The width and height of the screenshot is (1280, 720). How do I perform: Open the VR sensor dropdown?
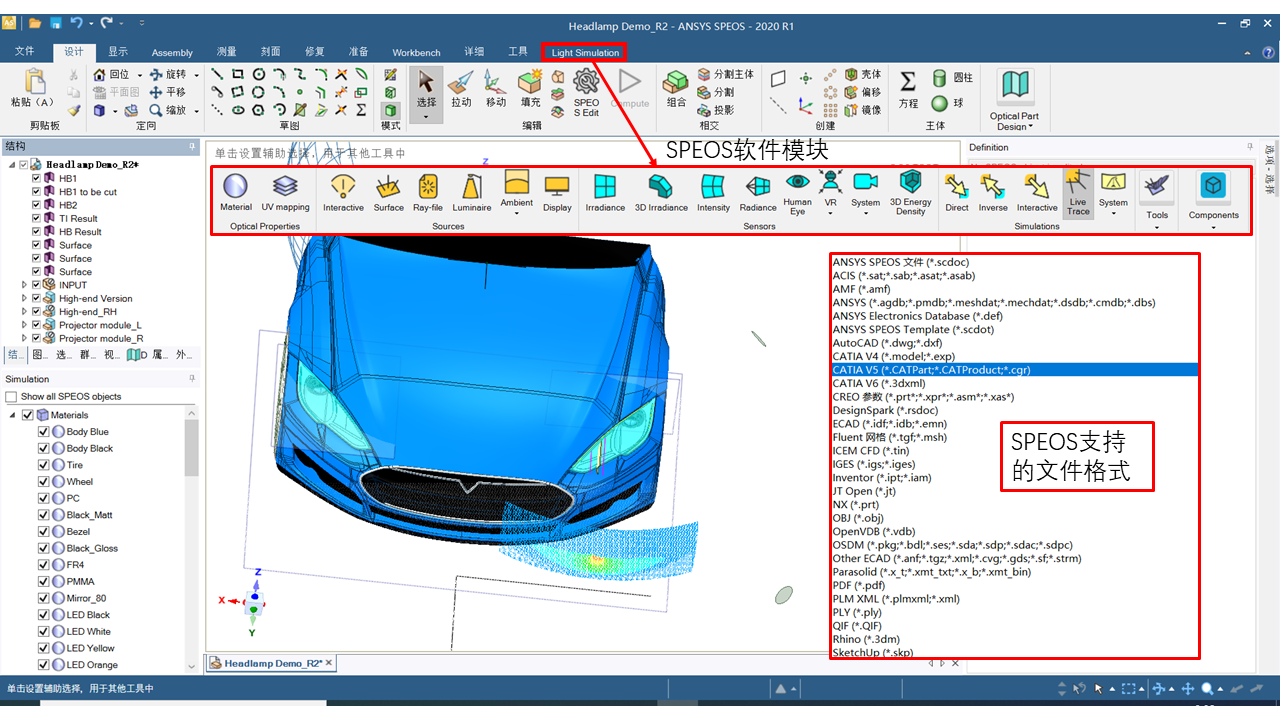(830, 212)
